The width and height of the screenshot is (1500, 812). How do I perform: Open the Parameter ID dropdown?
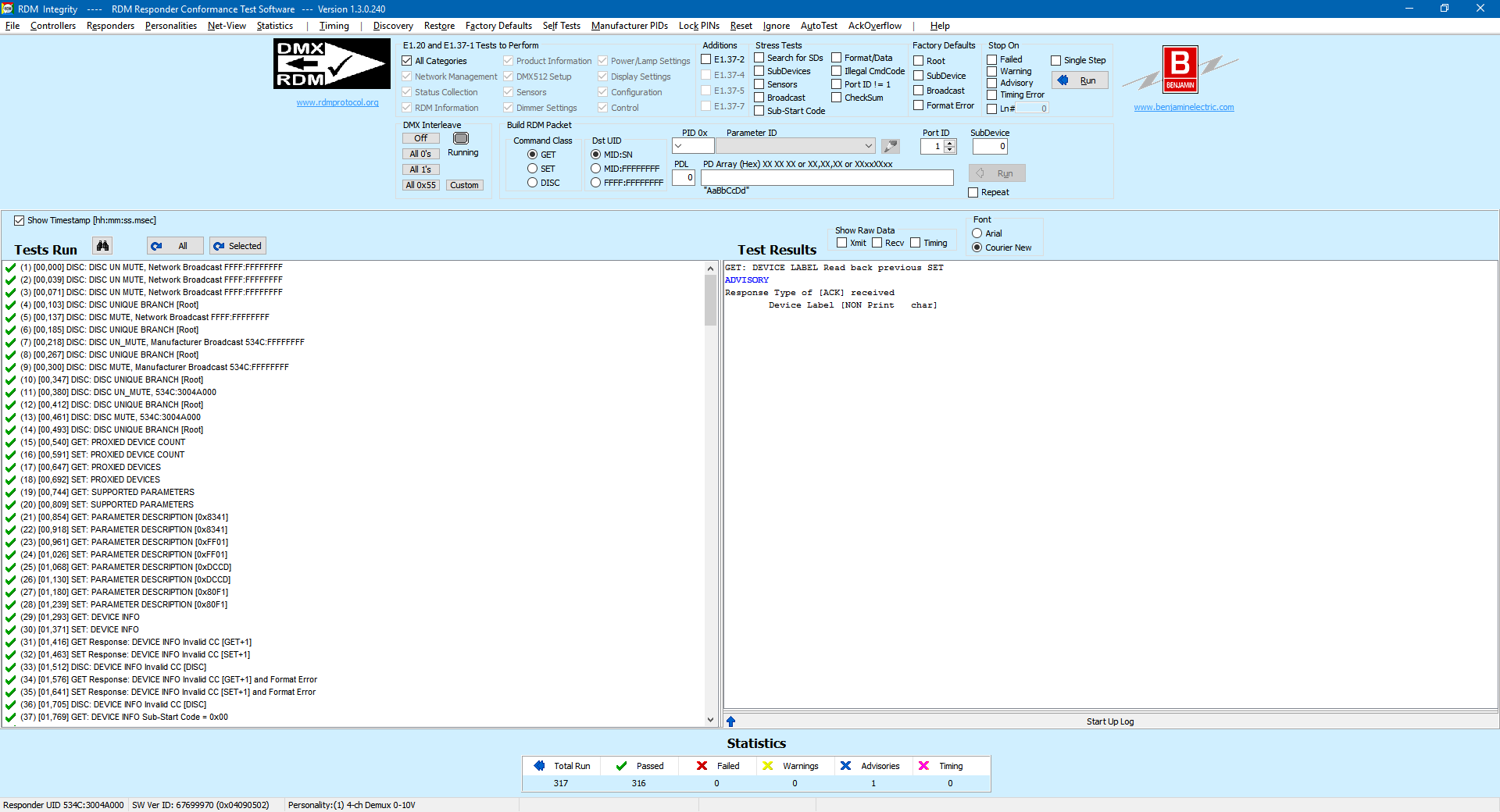click(x=868, y=146)
